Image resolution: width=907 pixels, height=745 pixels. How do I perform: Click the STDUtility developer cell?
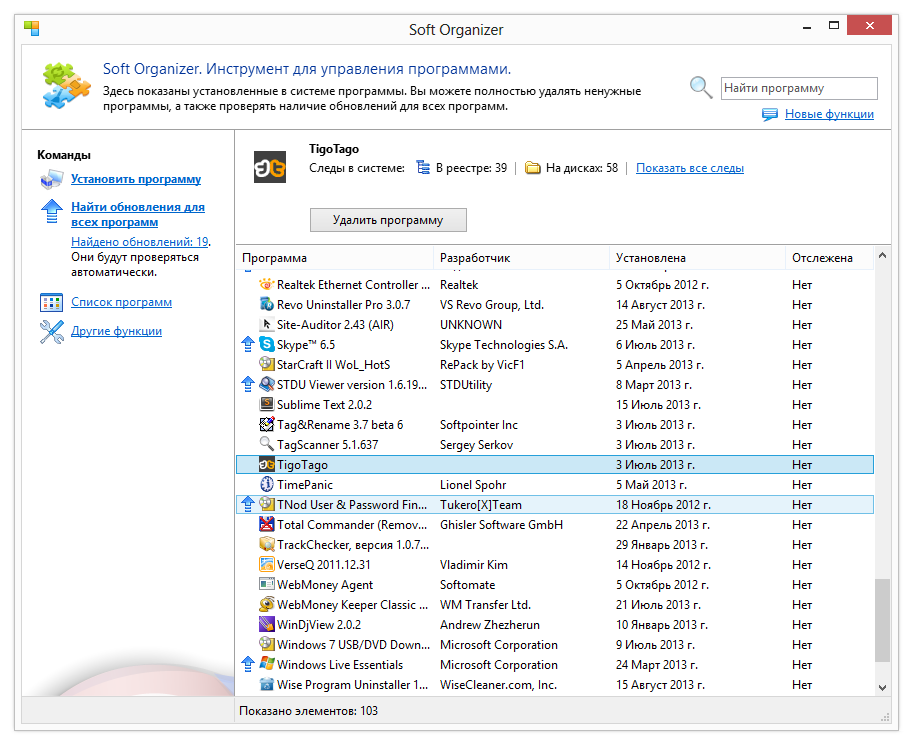466,385
